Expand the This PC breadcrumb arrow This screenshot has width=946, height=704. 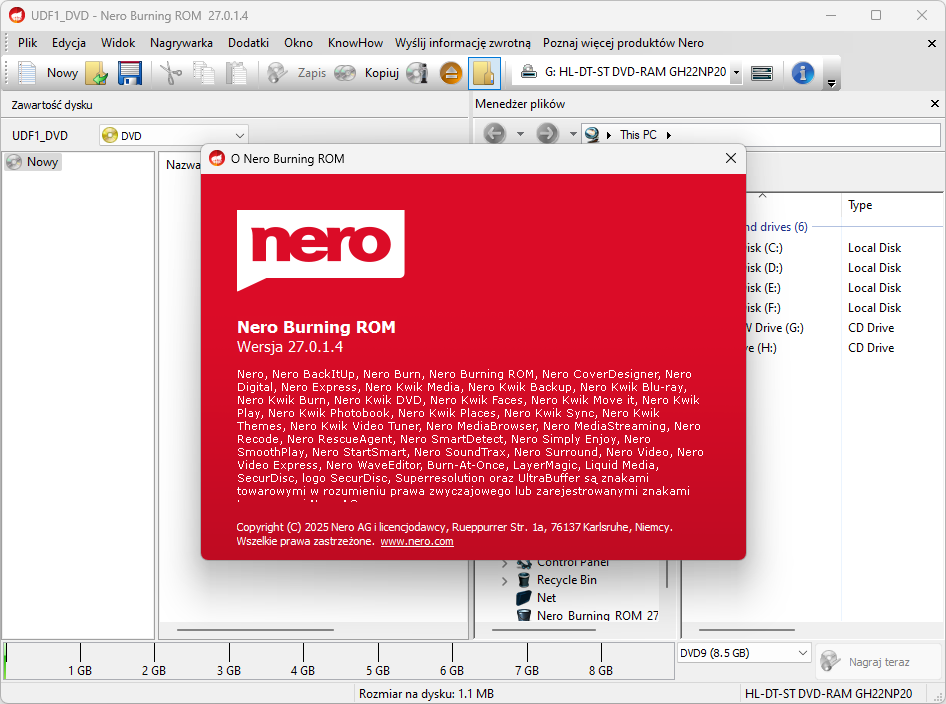(668, 135)
